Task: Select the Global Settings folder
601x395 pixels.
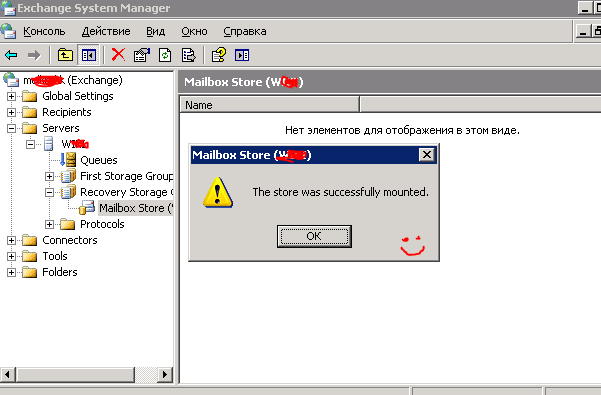Action: point(78,96)
